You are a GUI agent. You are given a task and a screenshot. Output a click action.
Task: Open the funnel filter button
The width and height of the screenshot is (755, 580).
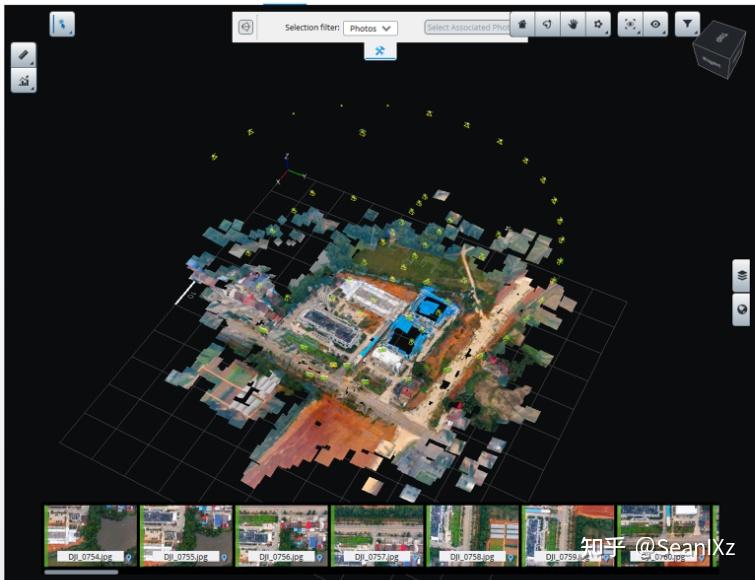(x=687, y=24)
